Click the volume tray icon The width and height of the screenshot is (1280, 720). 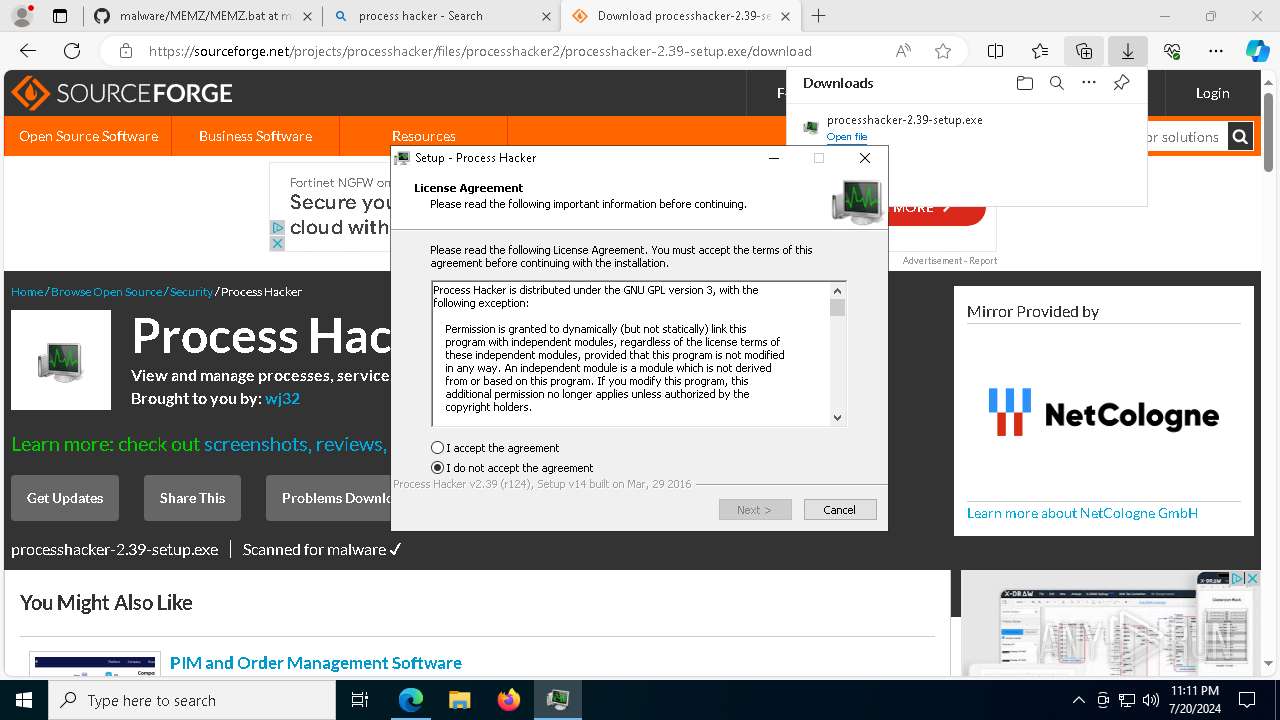coord(1151,701)
